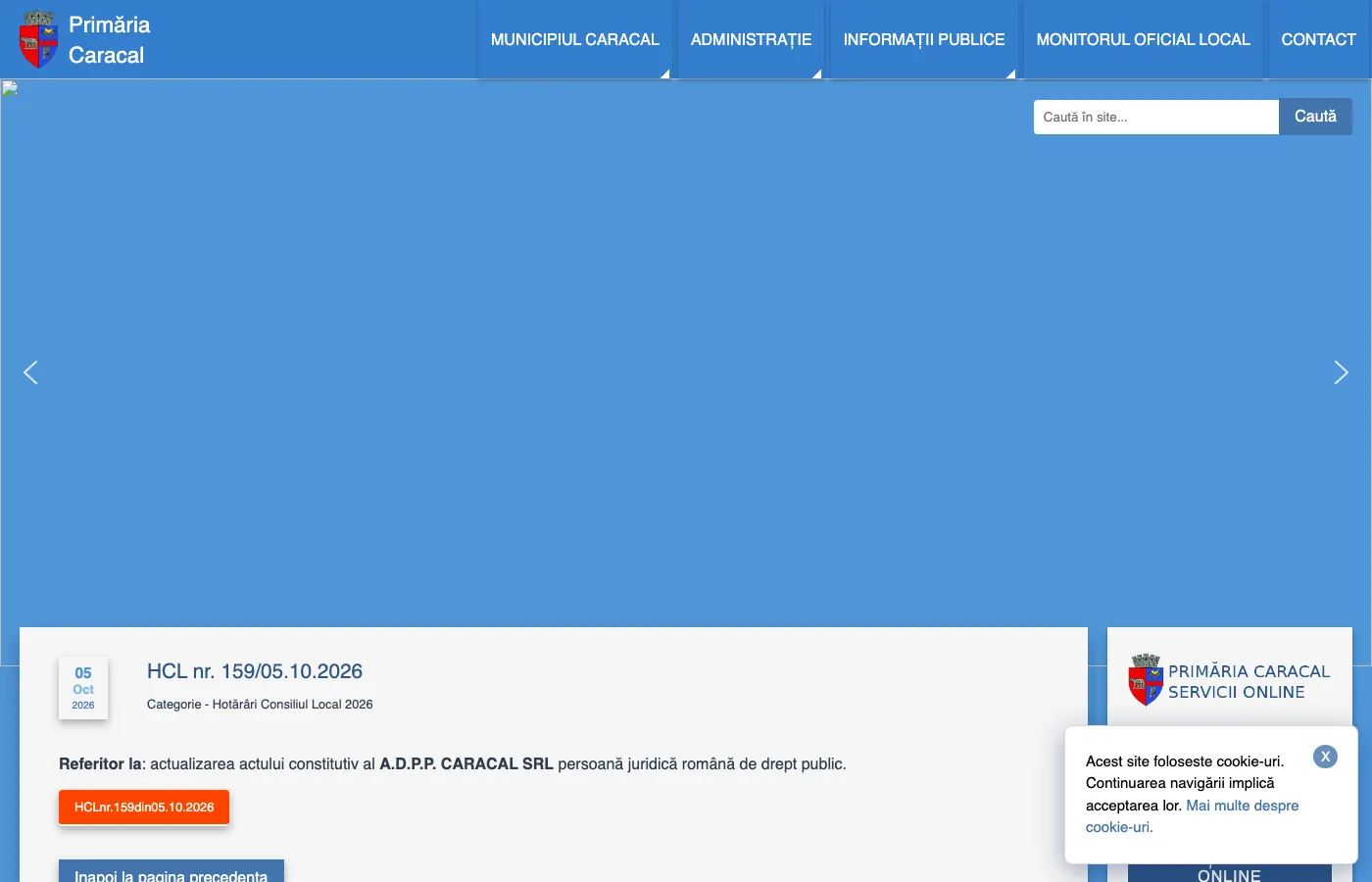This screenshot has width=1372, height=882.
Task: Advance slider with right arrow
Action: point(1341,372)
